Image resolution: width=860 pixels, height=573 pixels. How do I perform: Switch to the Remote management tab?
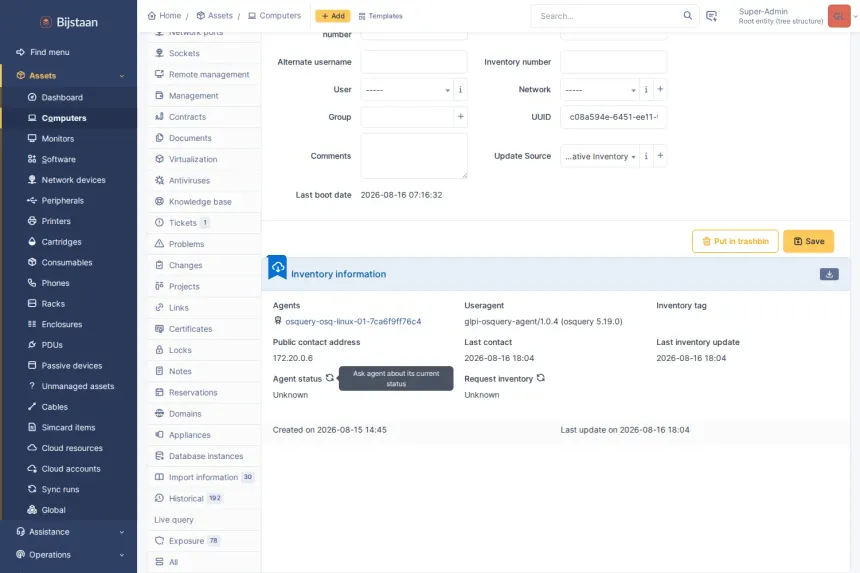(204, 75)
